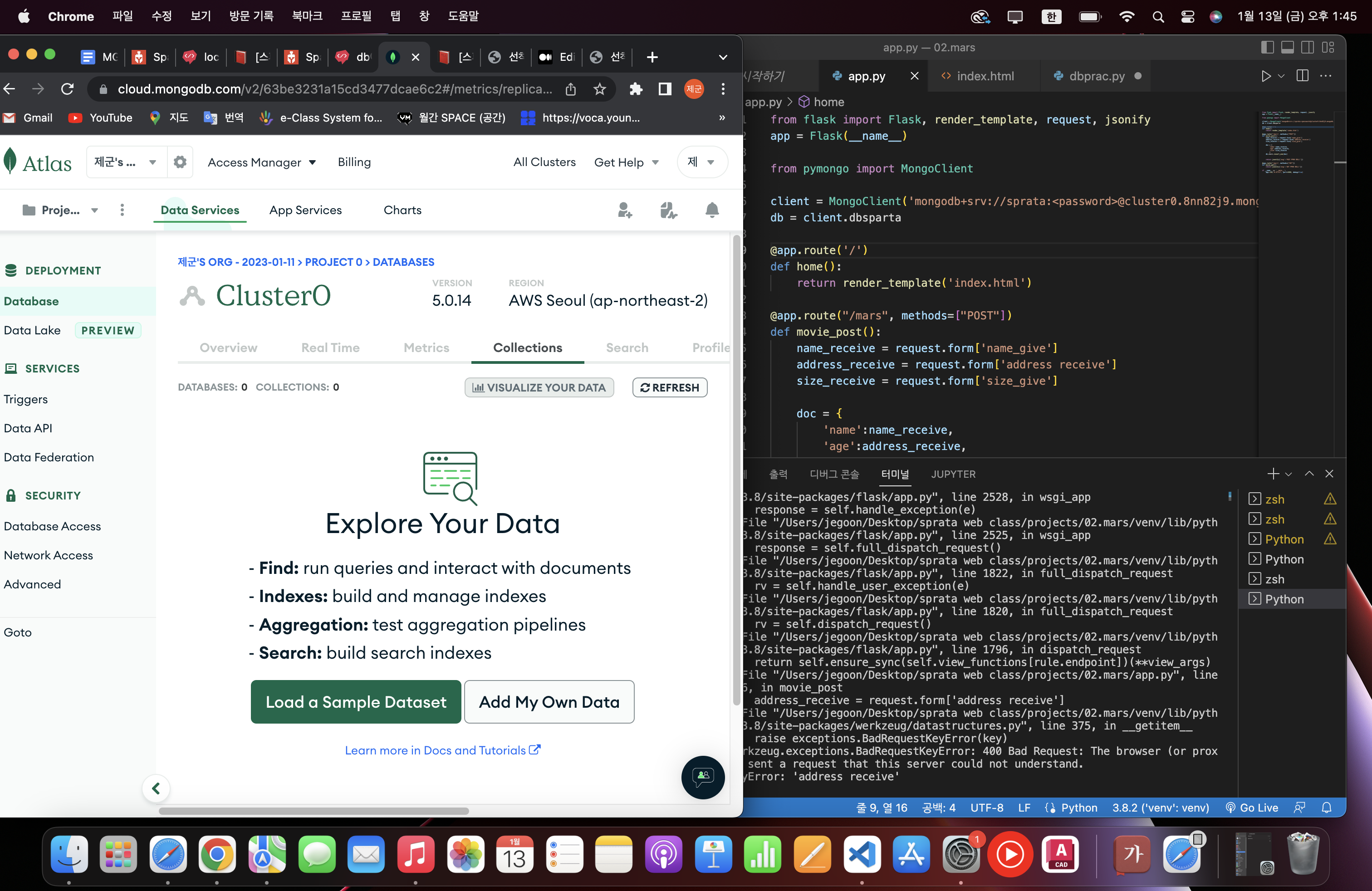Switch to the Metrics tab

tap(426, 347)
